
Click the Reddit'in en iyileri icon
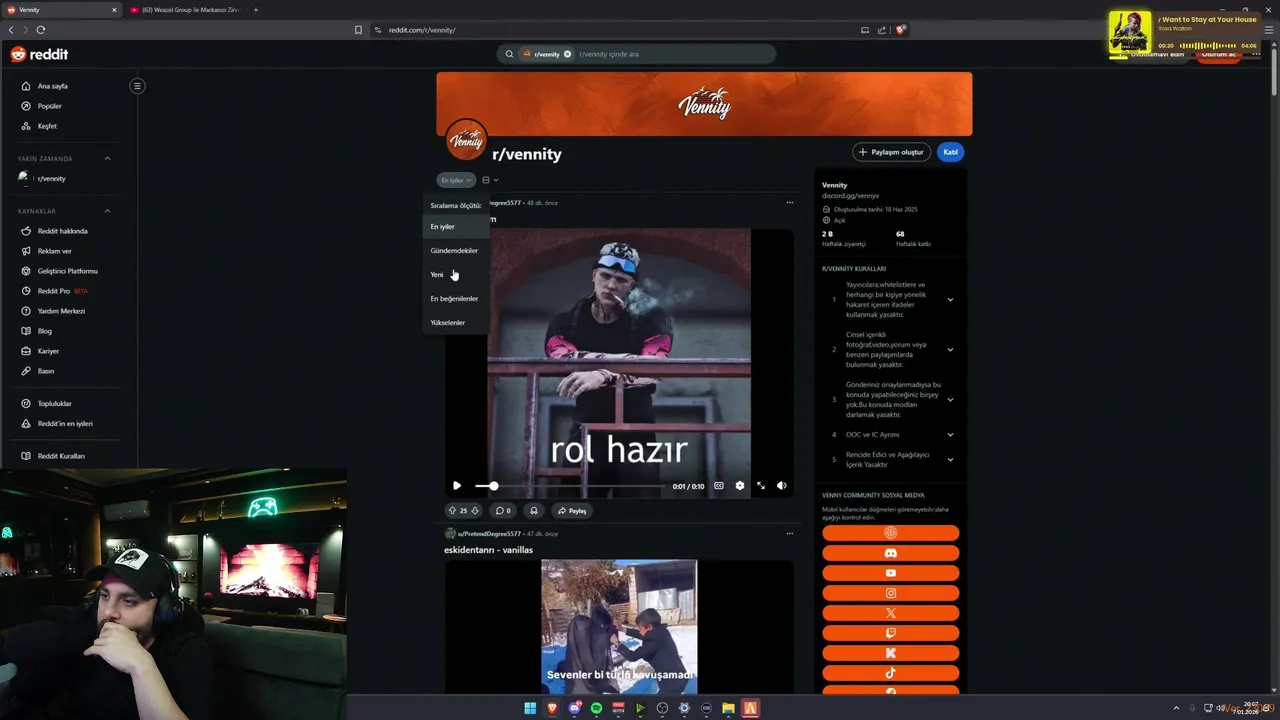(x=26, y=424)
